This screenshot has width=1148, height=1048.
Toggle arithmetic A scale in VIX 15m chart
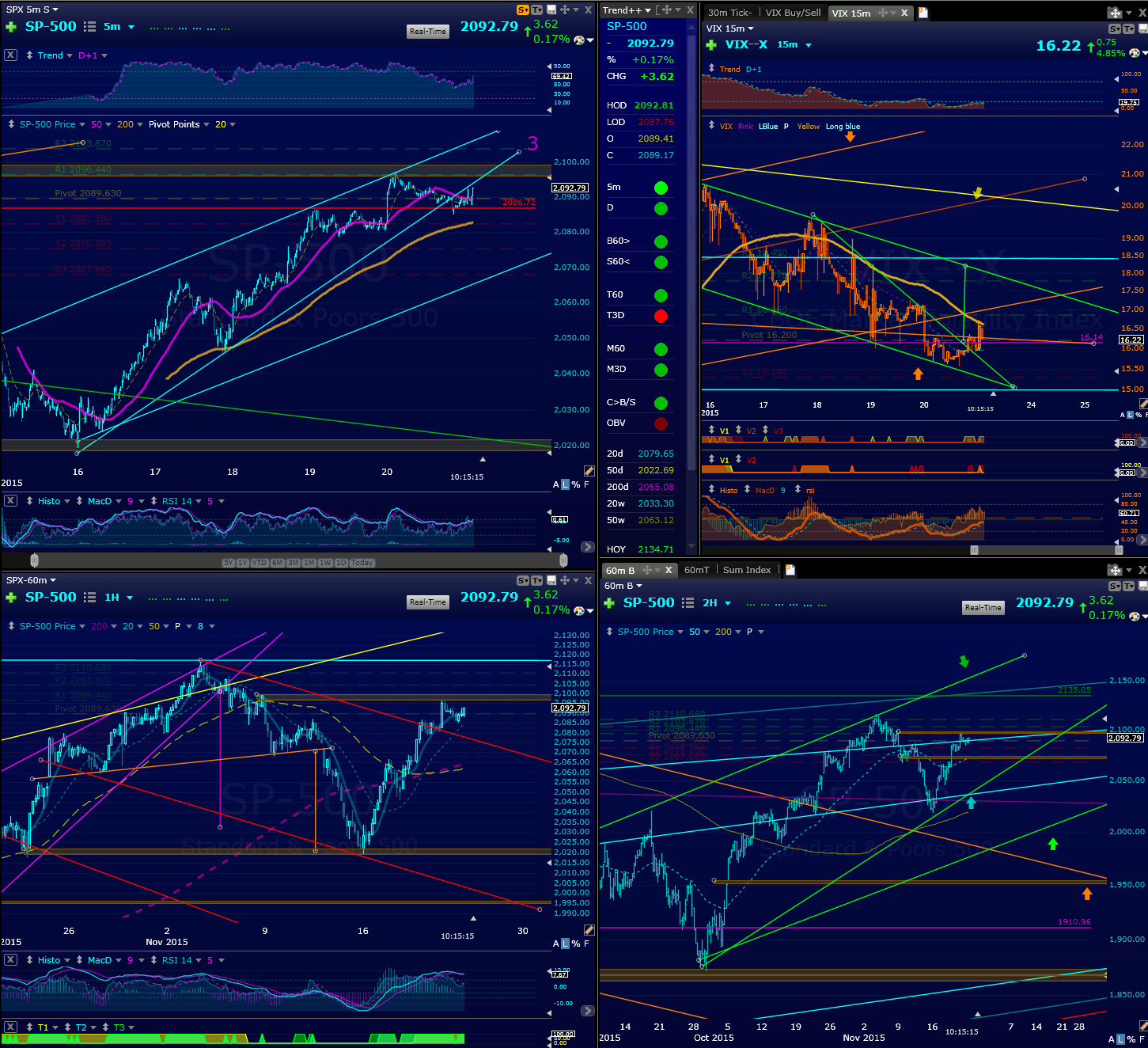(x=1123, y=415)
